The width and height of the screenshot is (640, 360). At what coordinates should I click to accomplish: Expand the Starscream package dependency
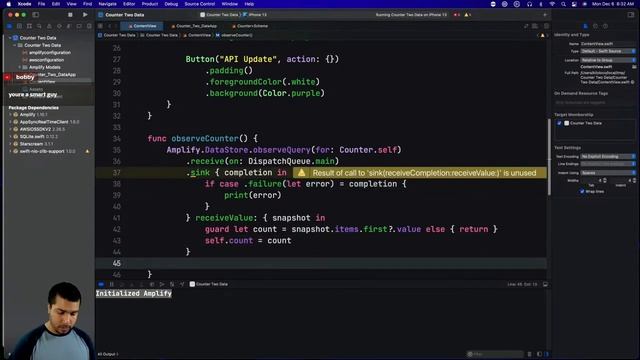pyautogui.click(x=10, y=144)
